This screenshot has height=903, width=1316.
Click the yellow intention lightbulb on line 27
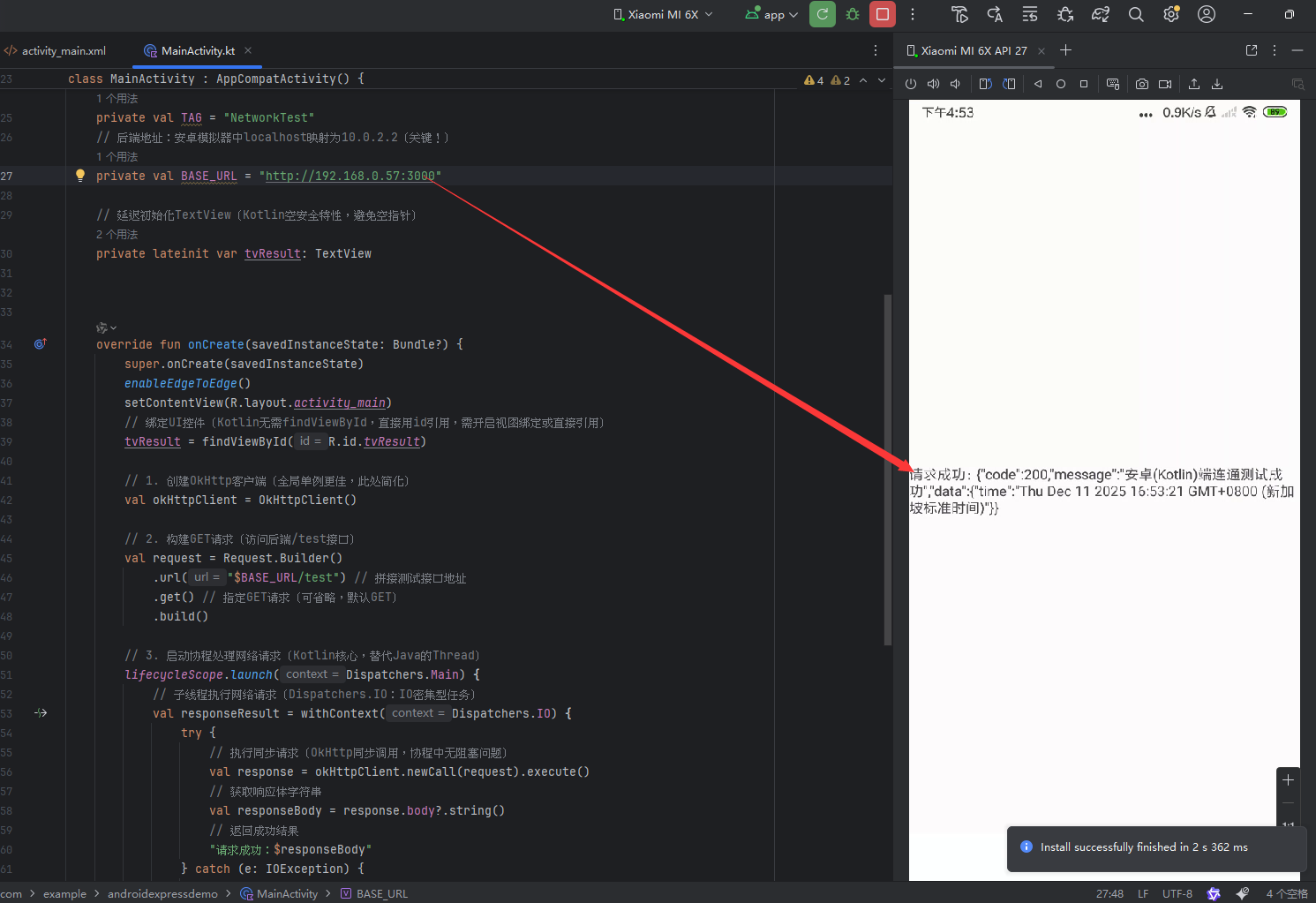(x=80, y=176)
